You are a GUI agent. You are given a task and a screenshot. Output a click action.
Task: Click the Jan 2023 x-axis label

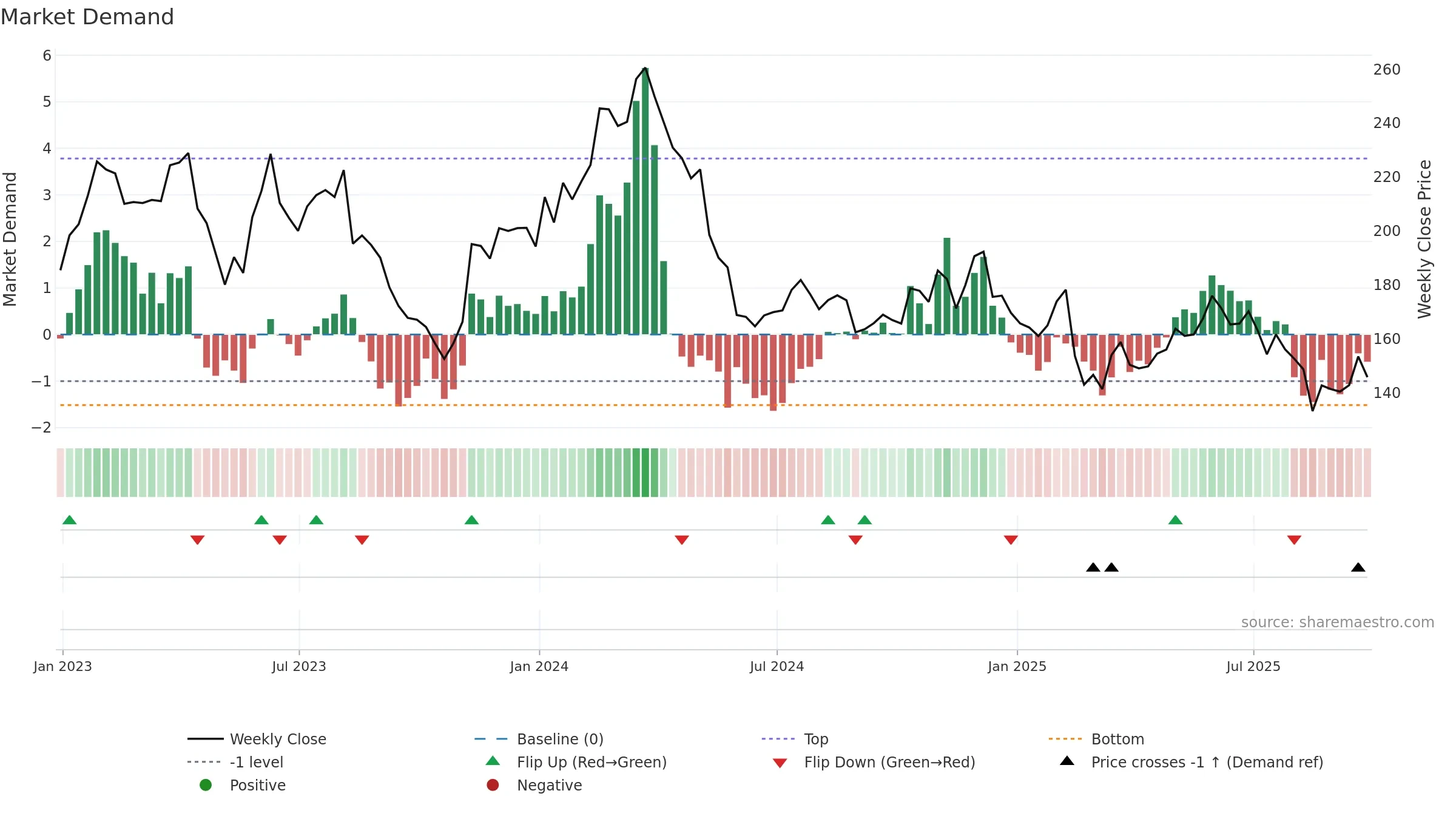point(62,666)
